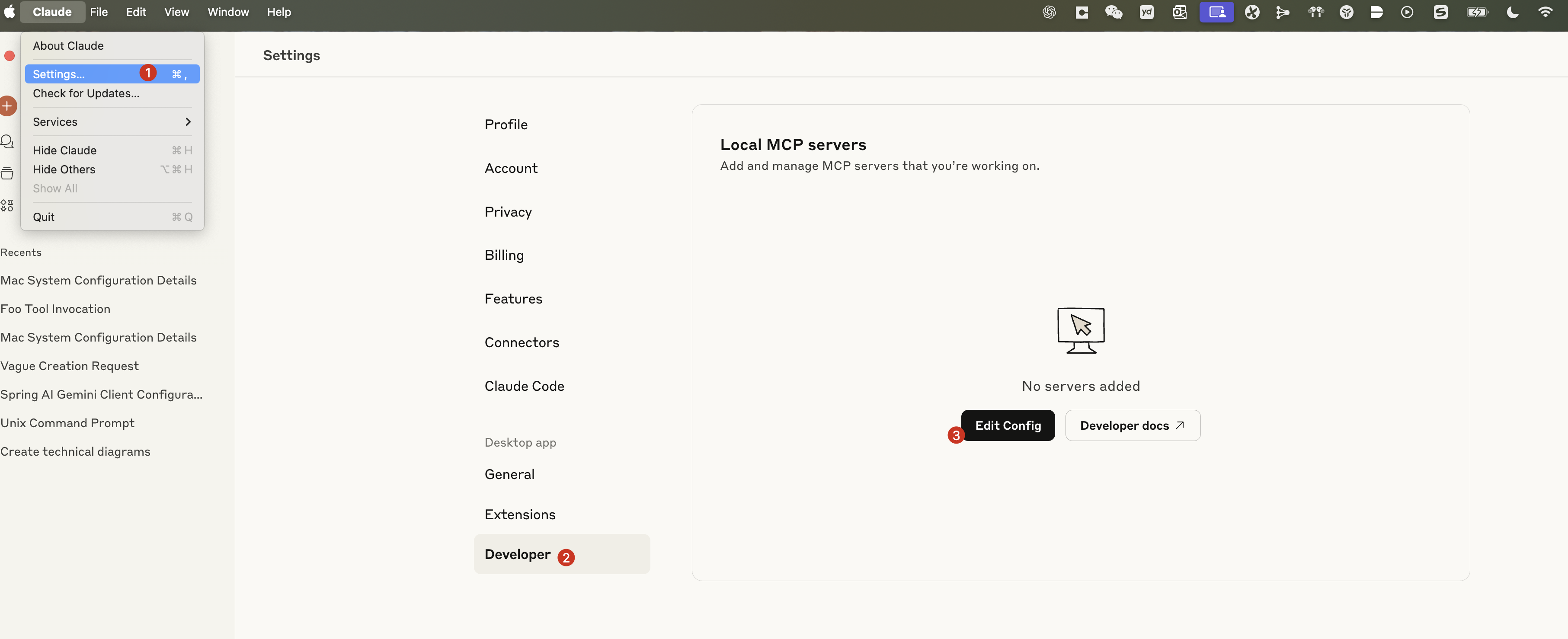Open Mac System Configuration Details chat below Foo Tool
1568x639 pixels.
[x=99, y=338]
